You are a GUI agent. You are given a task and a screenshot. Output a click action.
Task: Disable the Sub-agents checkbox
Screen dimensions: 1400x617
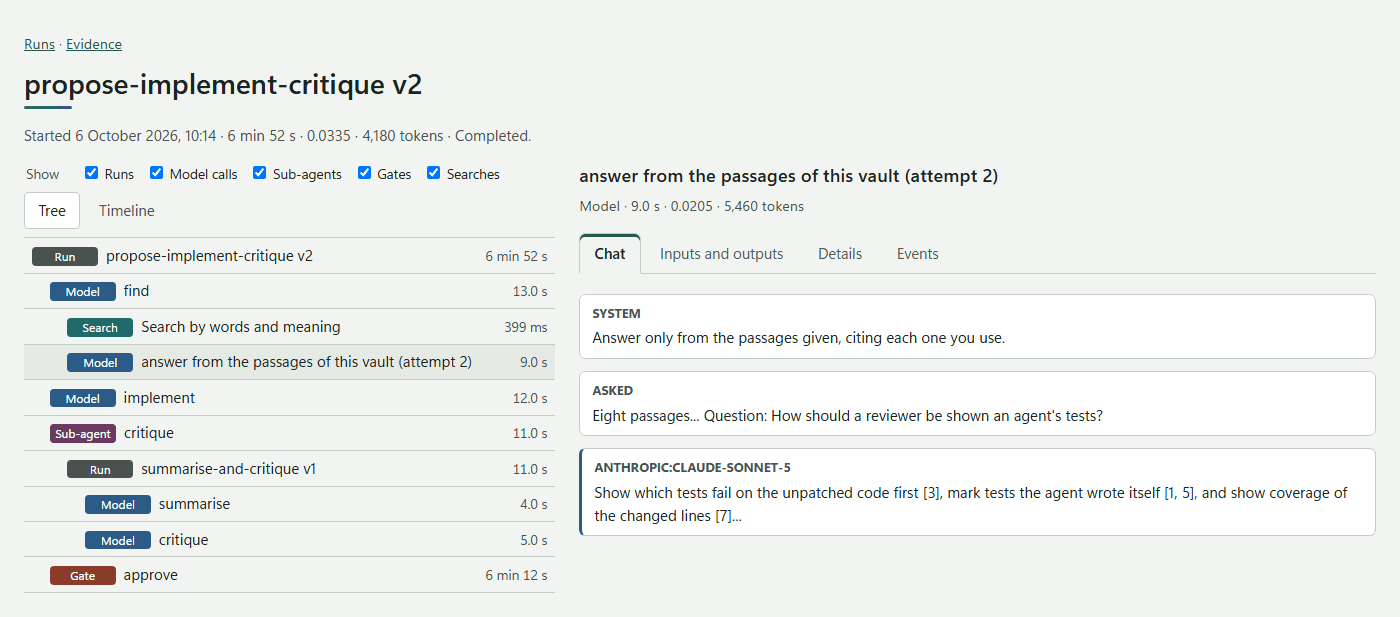click(260, 173)
